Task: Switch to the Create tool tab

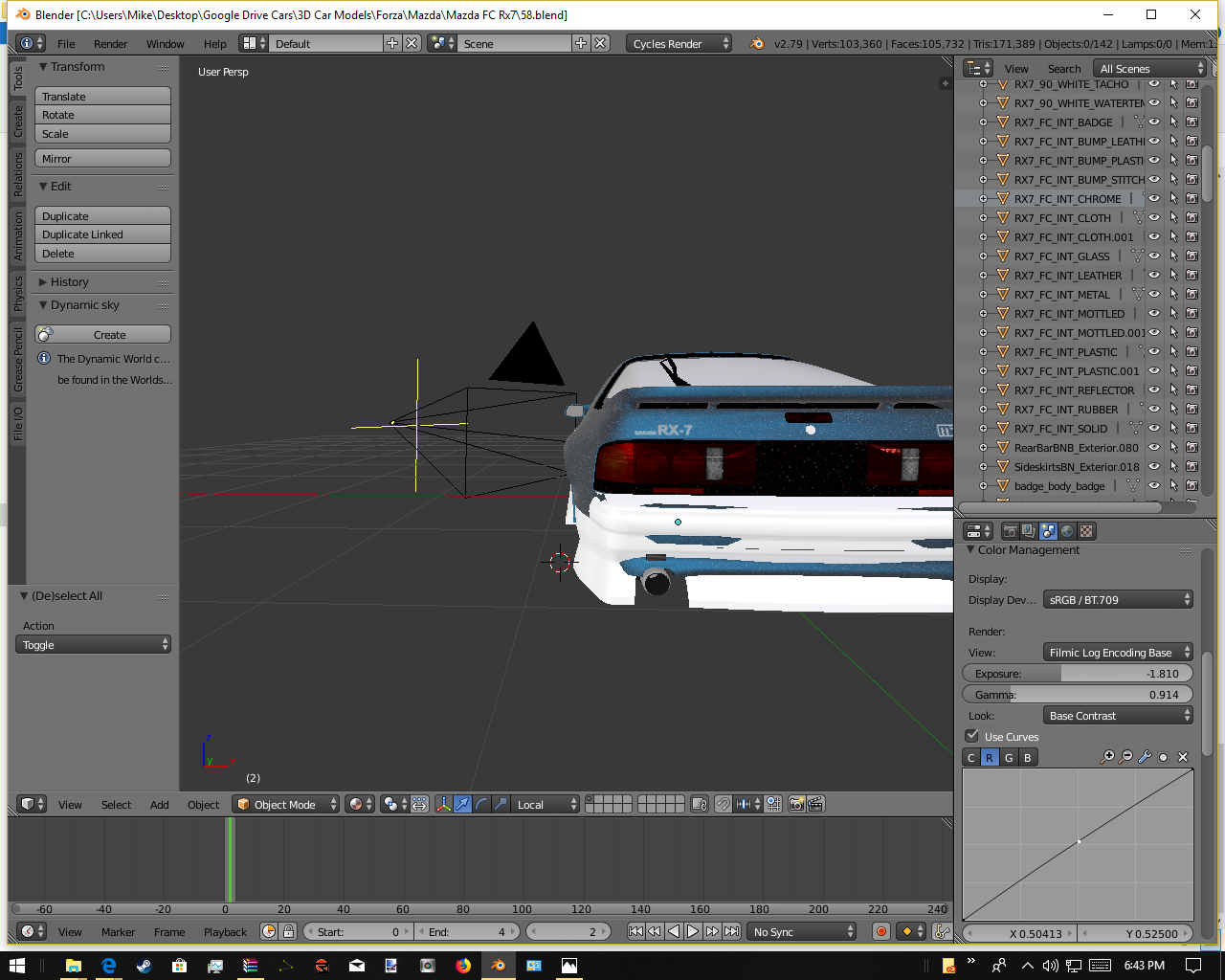Action: (x=17, y=122)
